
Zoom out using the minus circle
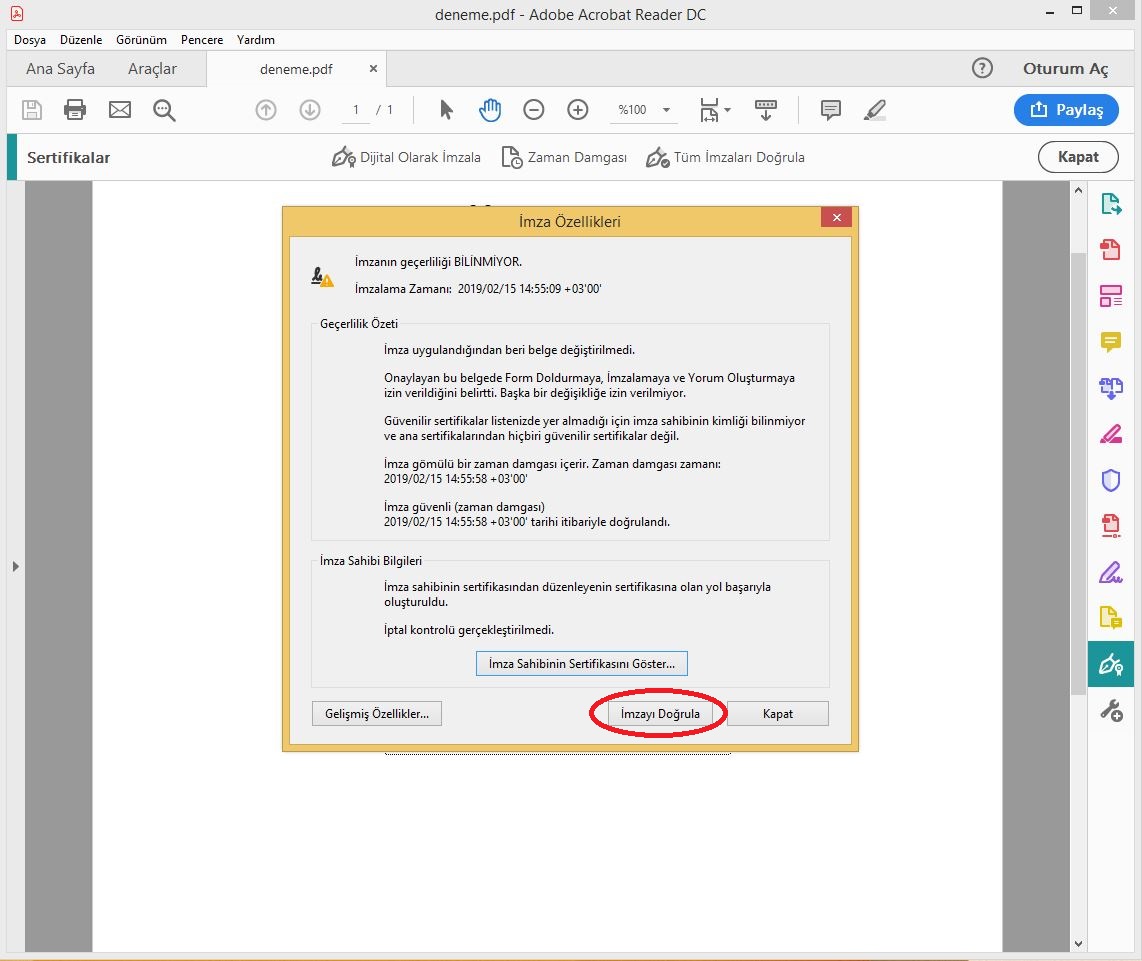pyautogui.click(x=534, y=110)
